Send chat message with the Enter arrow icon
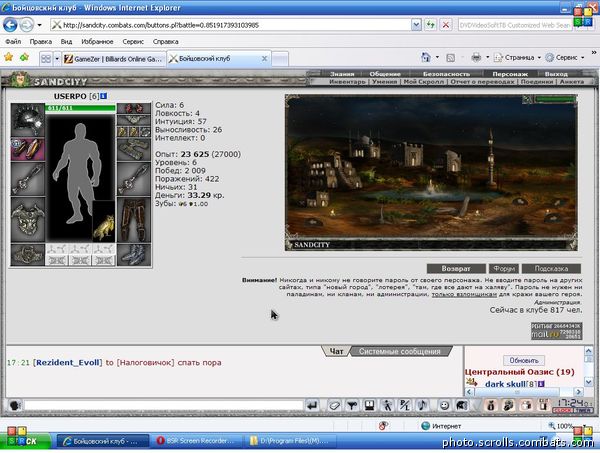This screenshot has height=453, width=600. tap(312, 405)
